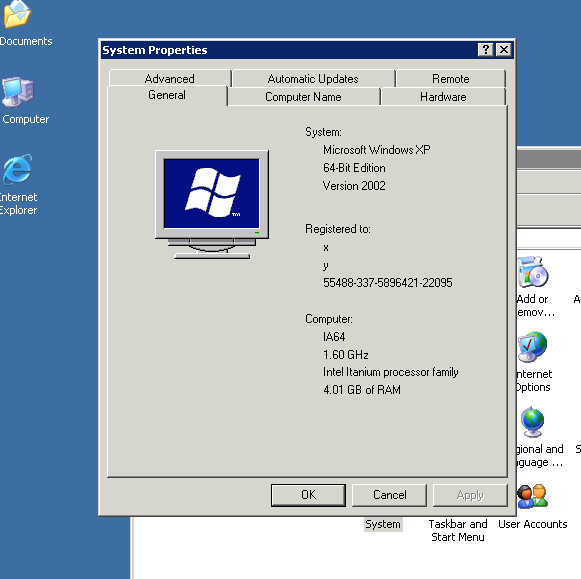Close the System Properties dialog

point(504,50)
